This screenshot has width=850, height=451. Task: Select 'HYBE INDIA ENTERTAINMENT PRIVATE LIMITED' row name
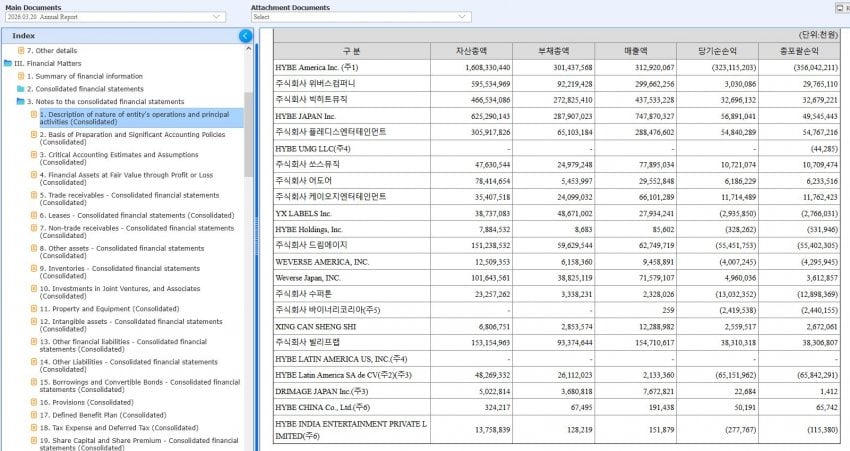(351, 429)
